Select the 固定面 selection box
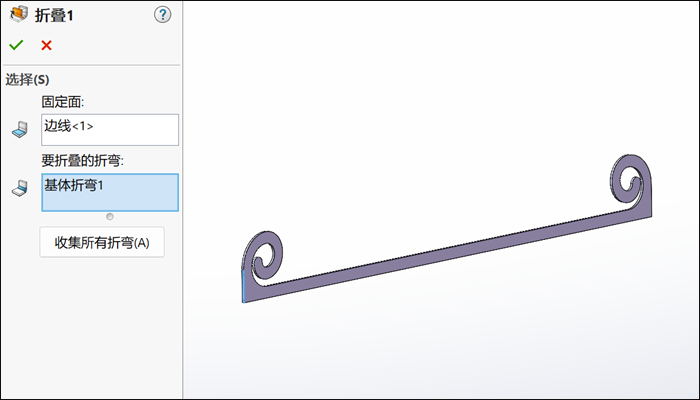Screen dimensions: 700x400 [110, 130]
